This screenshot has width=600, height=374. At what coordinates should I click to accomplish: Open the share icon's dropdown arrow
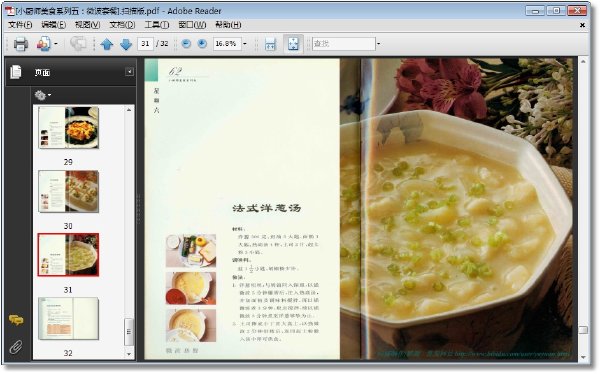coord(56,44)
